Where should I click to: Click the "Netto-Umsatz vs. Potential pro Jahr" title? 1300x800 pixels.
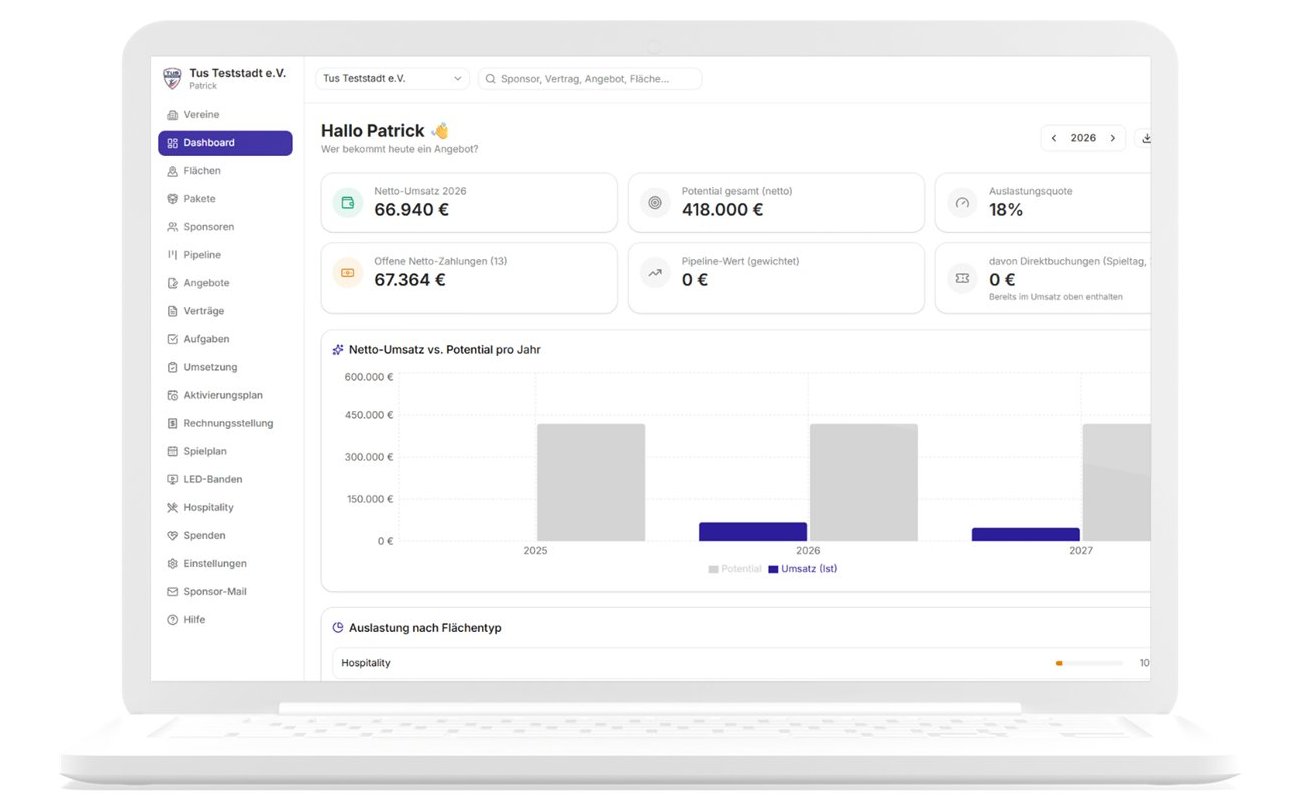445,350
